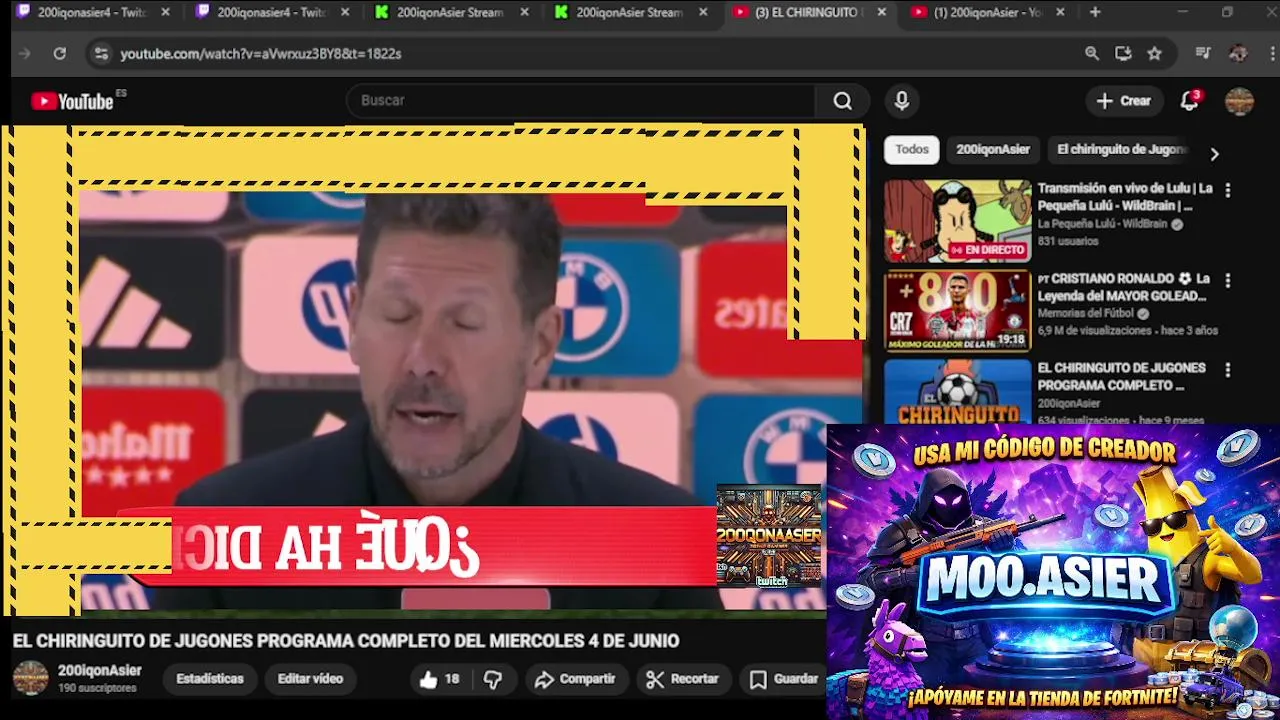Switch to second 200iqonAsier Stream Kick tab
Image resolution: width=1280 pixels, height=720 pixels.
(629, 12)
